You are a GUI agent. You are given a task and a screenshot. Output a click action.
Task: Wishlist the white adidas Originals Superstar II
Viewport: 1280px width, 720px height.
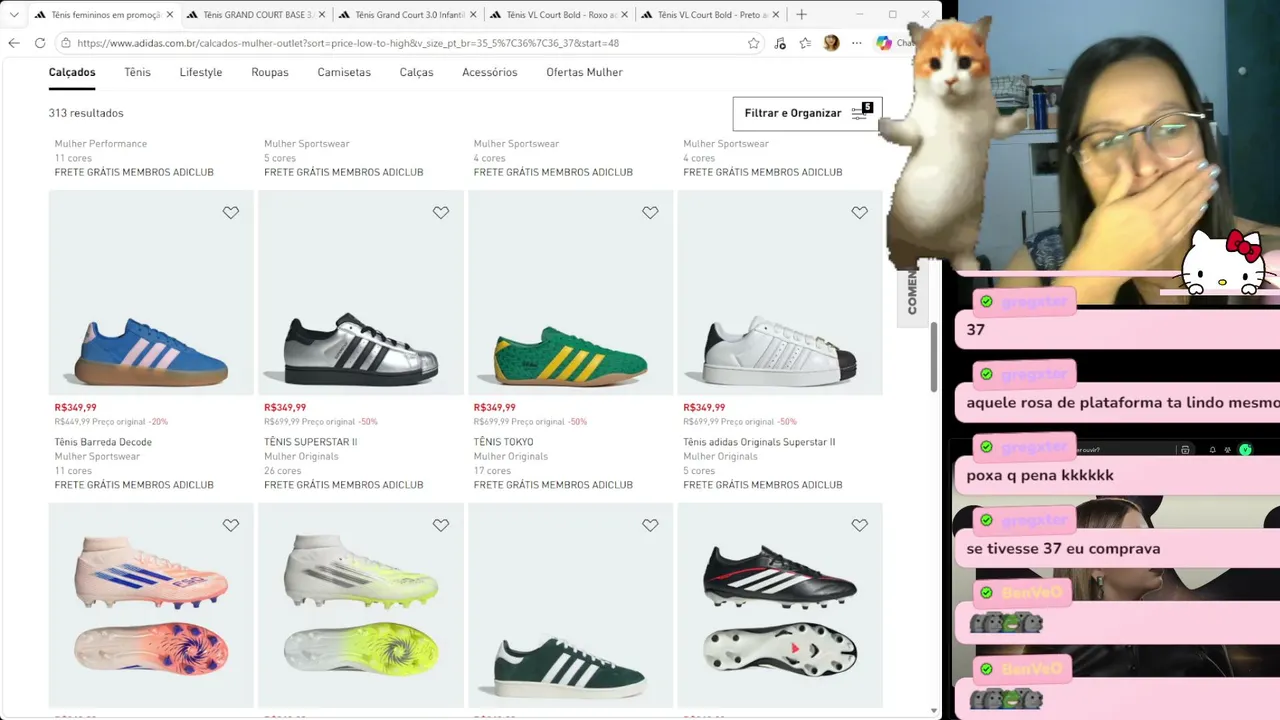859,212
